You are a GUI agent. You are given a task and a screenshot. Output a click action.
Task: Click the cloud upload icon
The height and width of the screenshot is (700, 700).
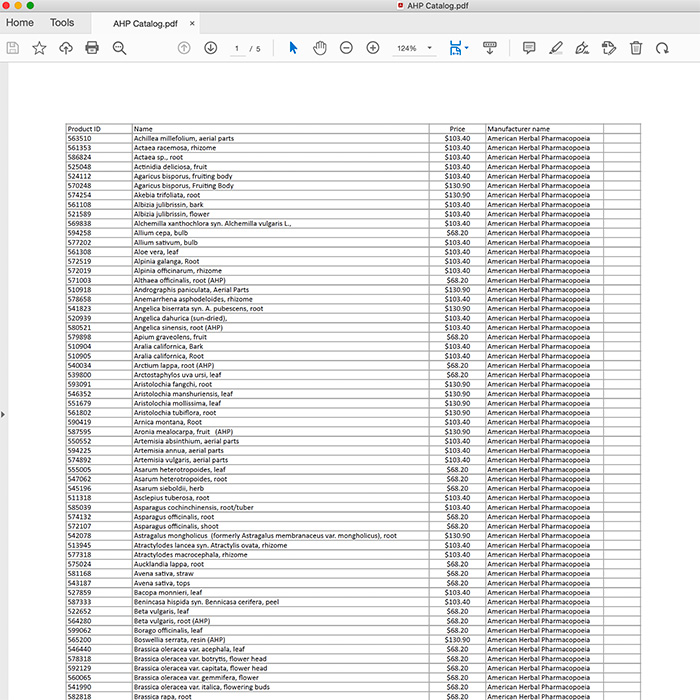(x=66, y=48)
